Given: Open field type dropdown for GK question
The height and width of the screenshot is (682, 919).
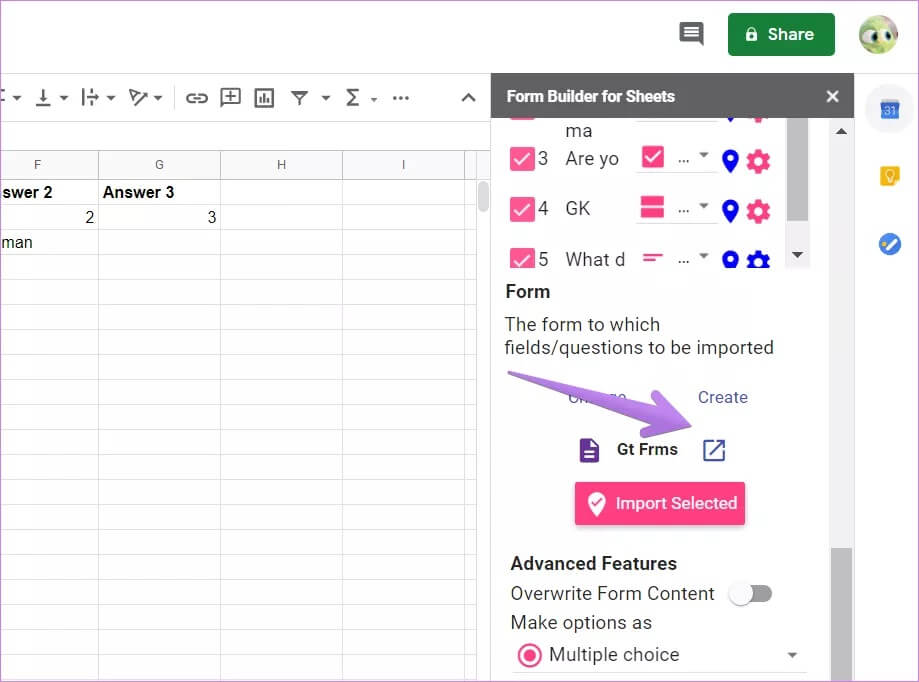Looking at the screenshot, I should click(705, 208).
